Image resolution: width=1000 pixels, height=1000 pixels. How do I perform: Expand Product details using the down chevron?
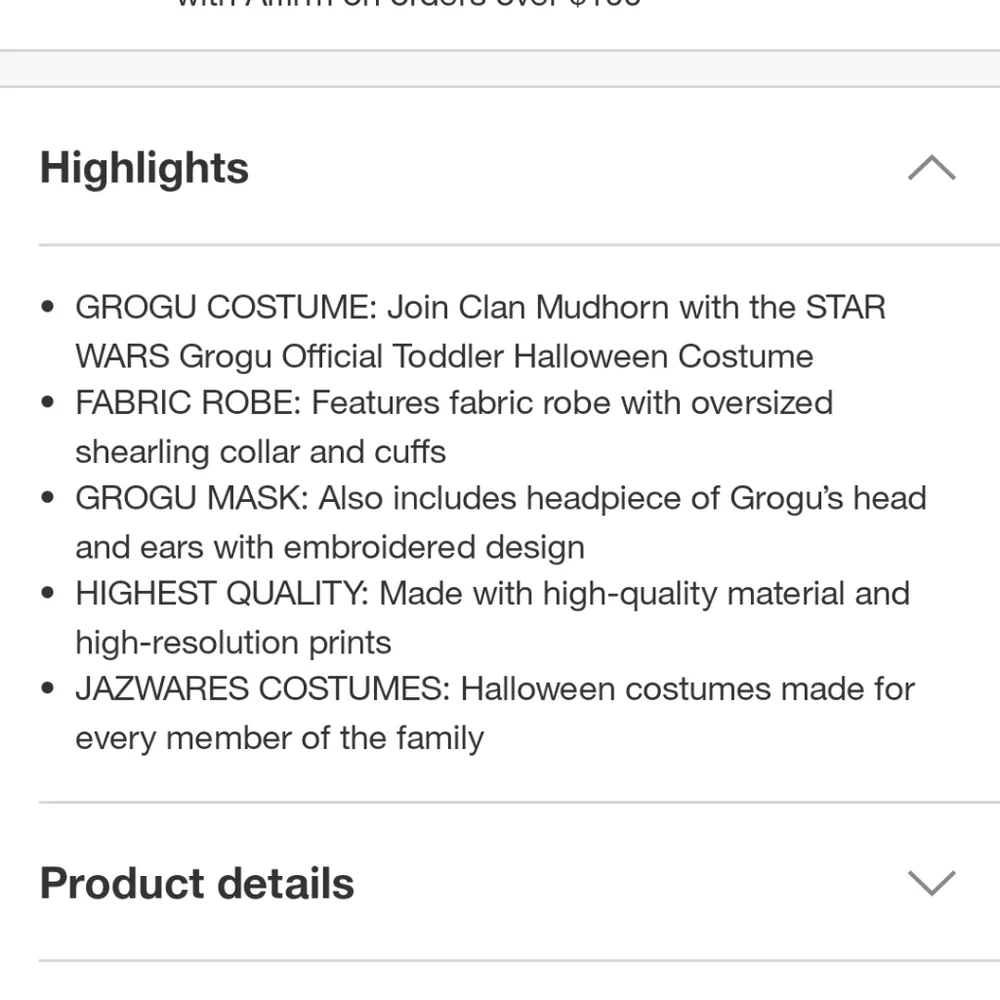[931, 883]
